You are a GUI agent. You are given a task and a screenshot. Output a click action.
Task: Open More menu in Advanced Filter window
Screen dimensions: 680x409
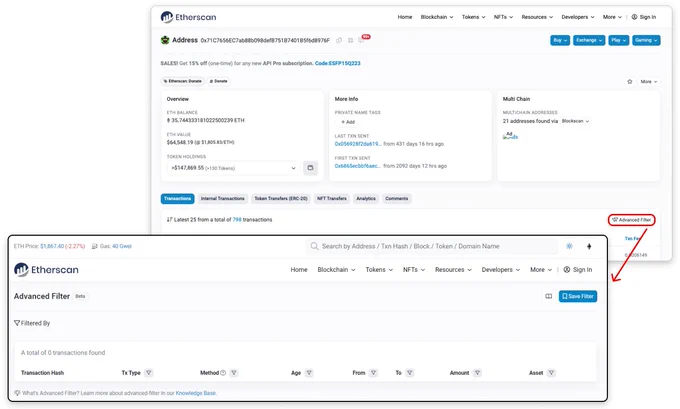(541, 270)
